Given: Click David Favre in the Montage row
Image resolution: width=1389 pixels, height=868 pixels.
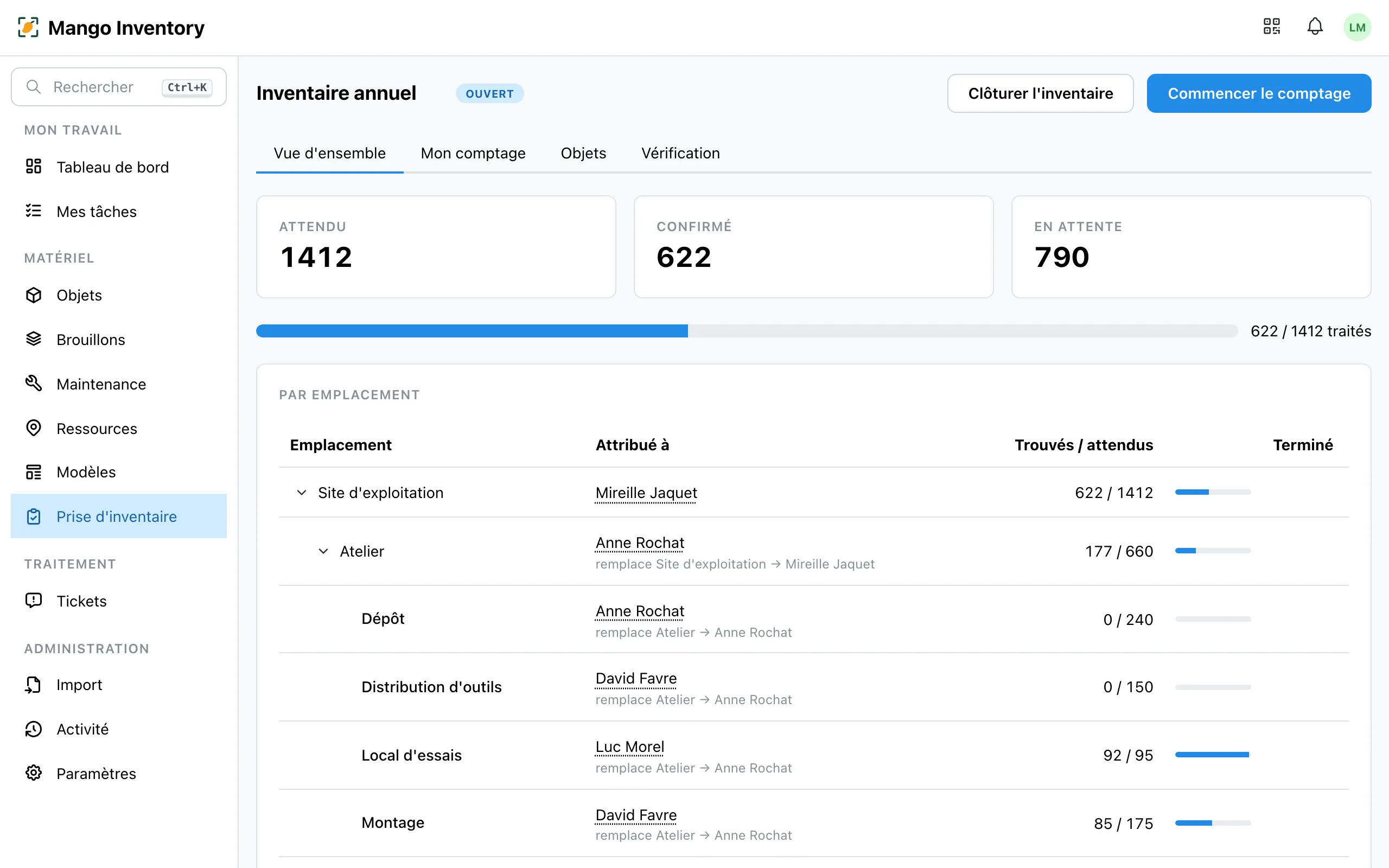Looking at the screenshot, I should pos(636,815).
